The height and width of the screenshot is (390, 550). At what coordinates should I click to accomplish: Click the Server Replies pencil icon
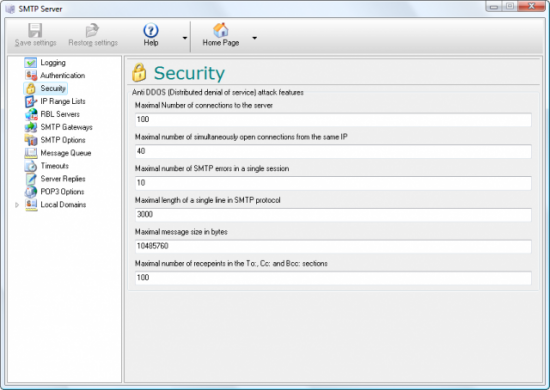[31, 179]
